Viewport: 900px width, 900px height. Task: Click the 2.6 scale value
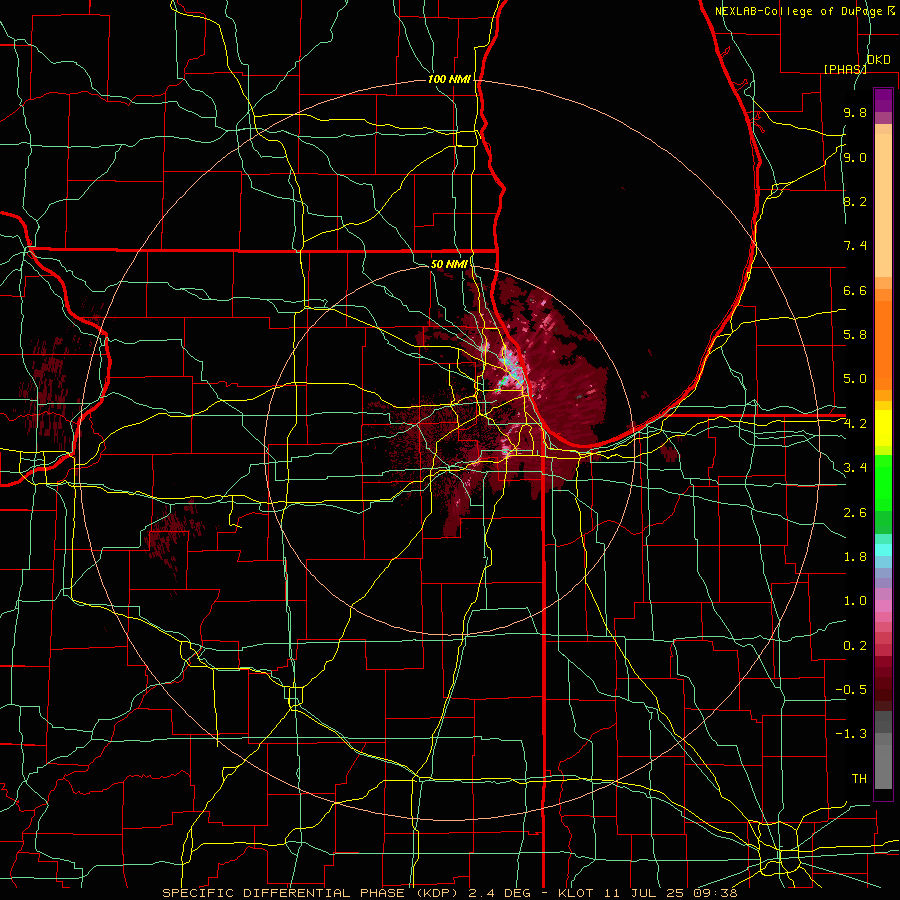pos(855,513)
